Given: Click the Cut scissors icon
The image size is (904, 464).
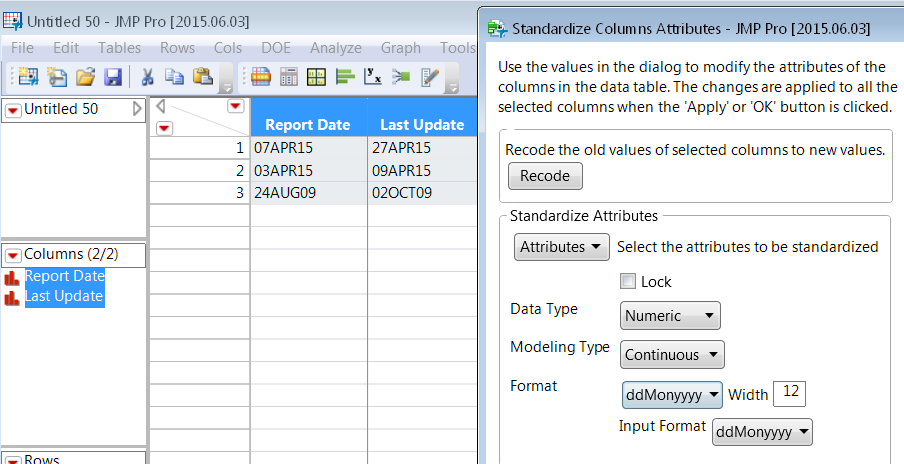Looking at the screenshot, I should 148,76.
